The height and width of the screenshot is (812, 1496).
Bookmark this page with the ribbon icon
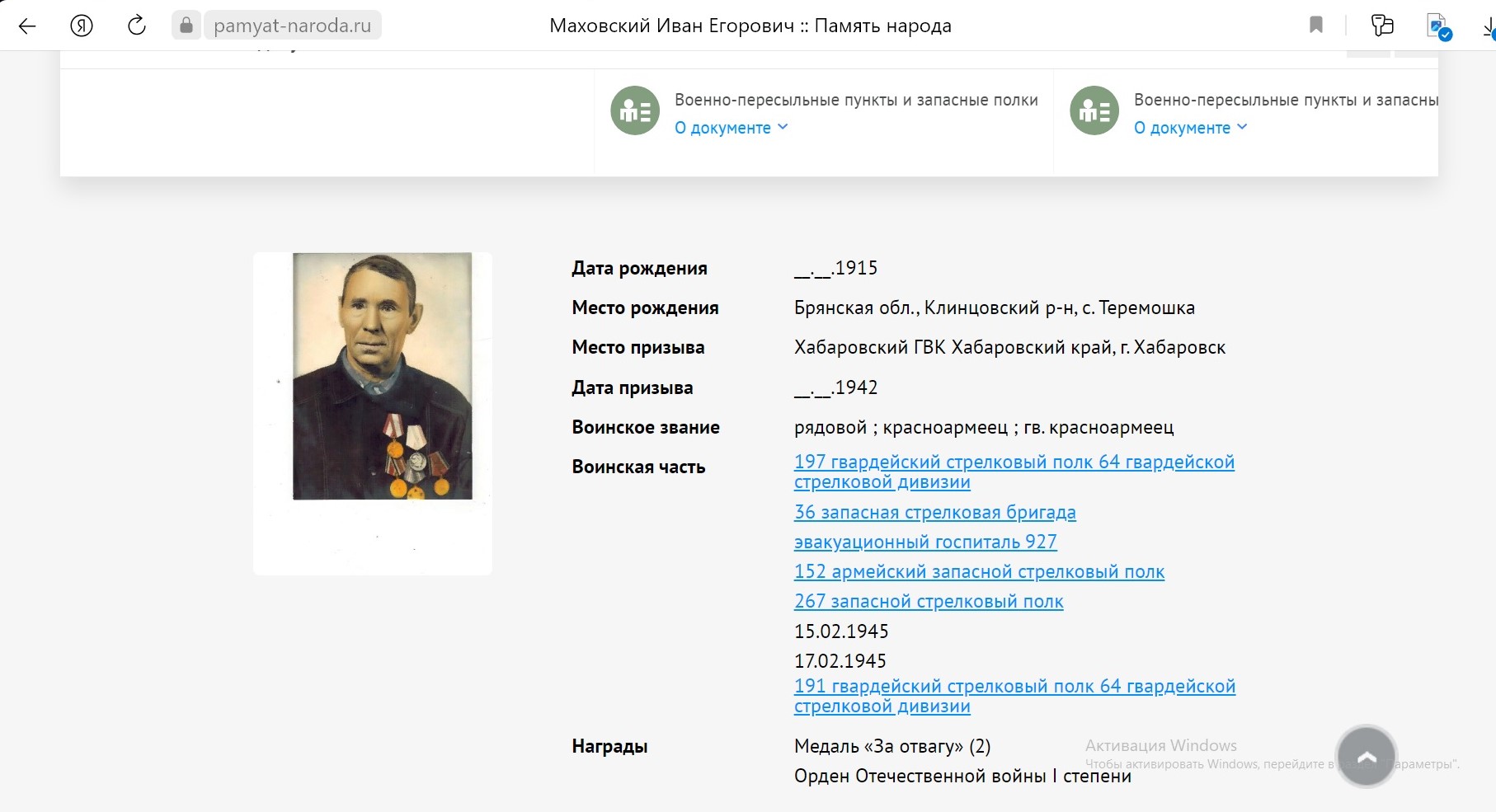(x=1316, y=26)
